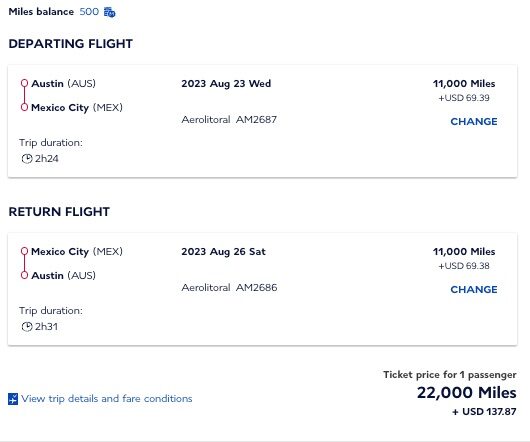Click the clock icon beside 2h24 duration
The width and height of the screenshot is (530, 442).
tap(27, 158)
